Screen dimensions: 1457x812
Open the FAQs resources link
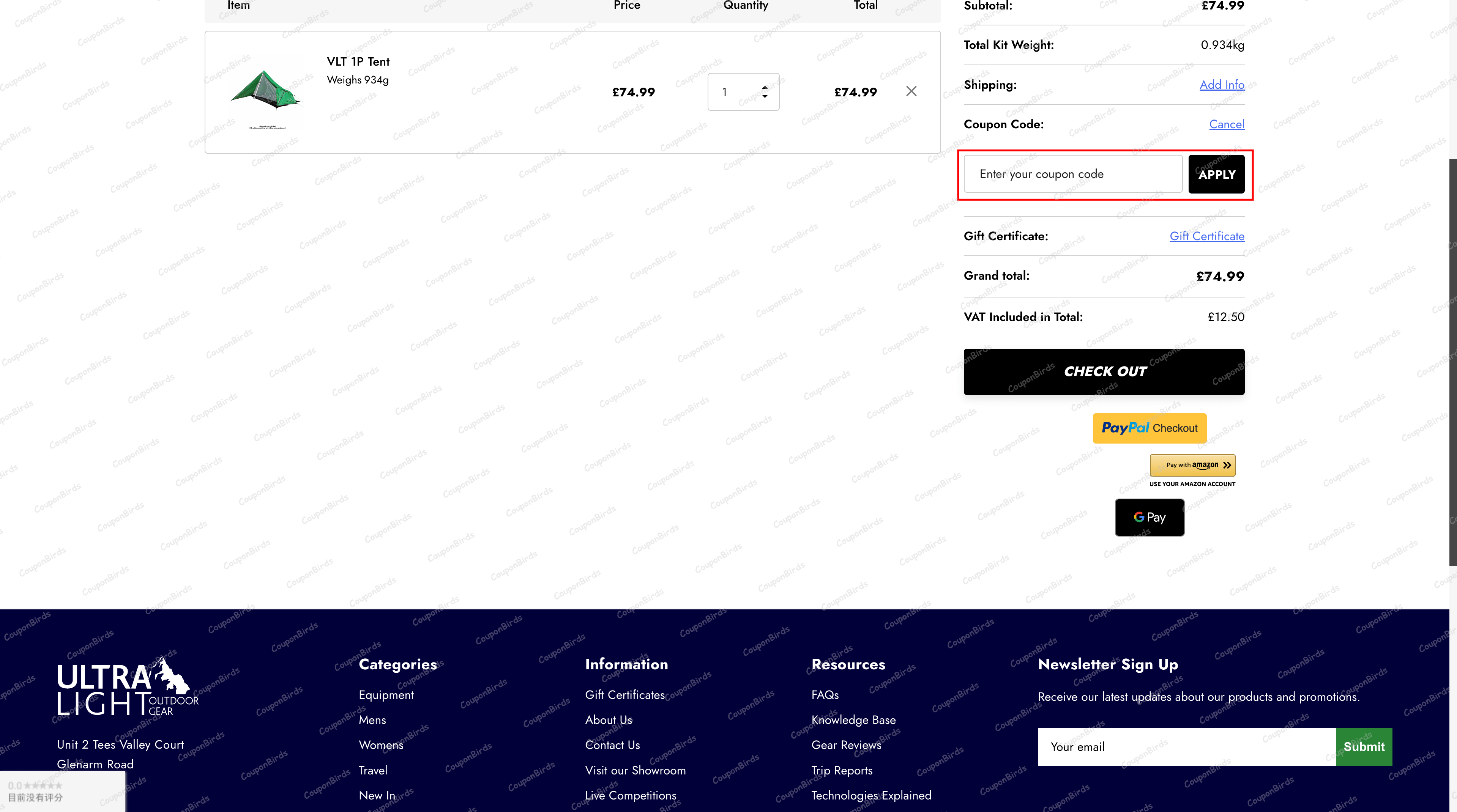point(825,695)
